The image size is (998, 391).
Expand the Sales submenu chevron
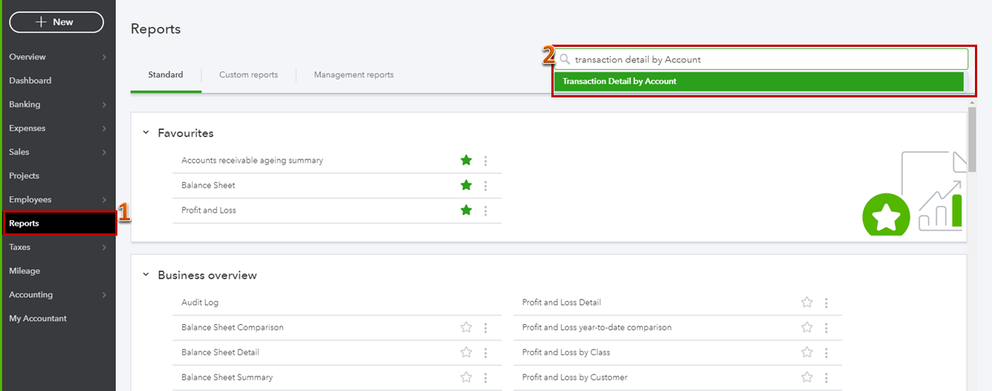104,153
